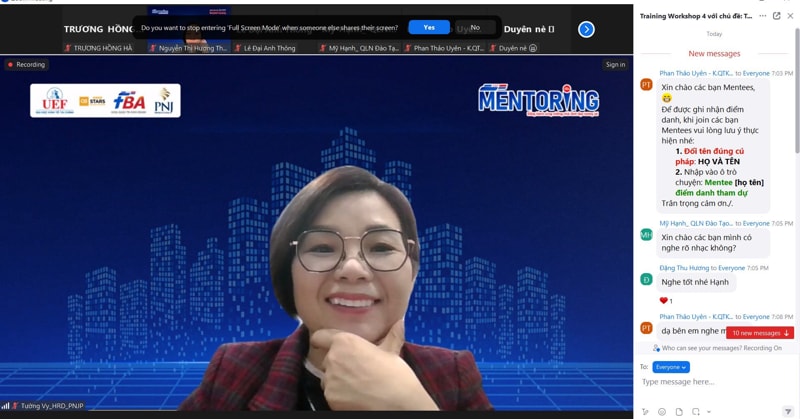Image resolution: width=800 pixels, height=419 pixels.
Task: Expand screenshot options arrow in chat toolbar
Action: [709, 411]
